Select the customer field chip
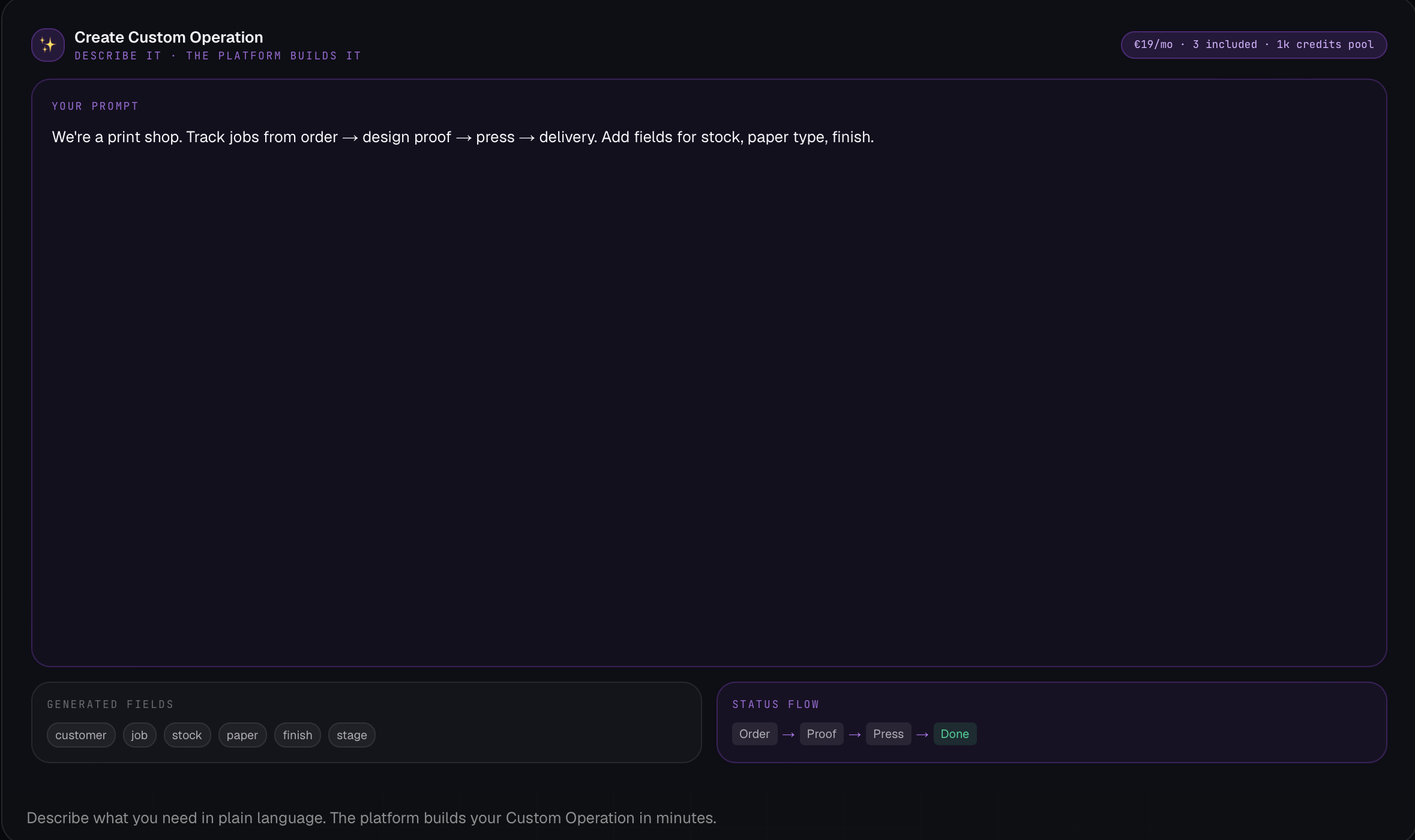Image resolution: width=1415 pixels, height=840 pixels. point(81,735)
